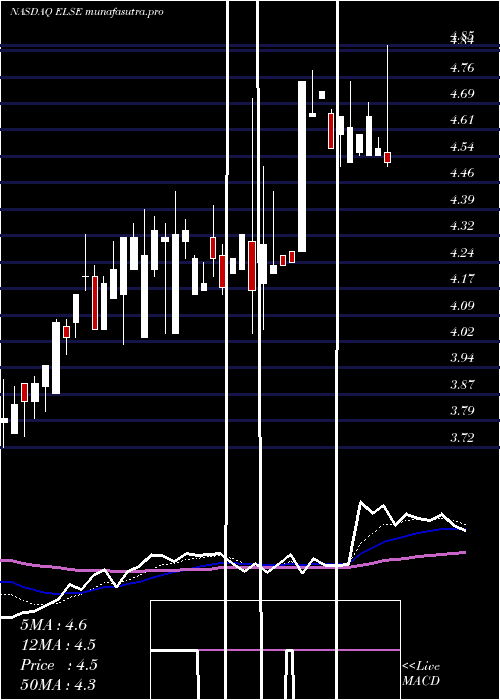
Task: Click the 50MA : 4.3 readout
Action: tap(58, 684)
